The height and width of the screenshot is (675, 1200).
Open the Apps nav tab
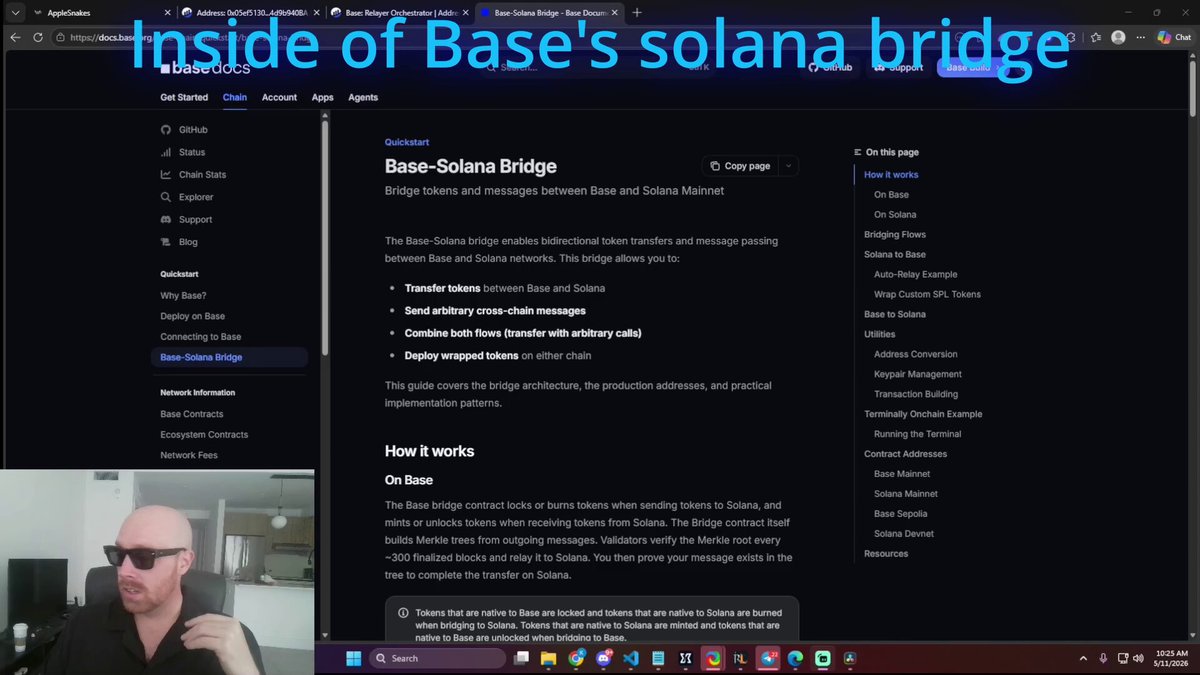coord(322,97)
